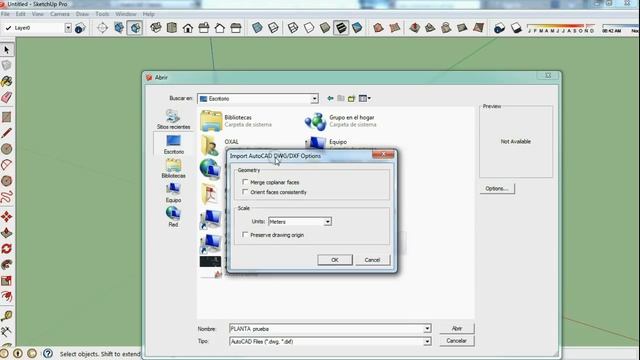The width and height of the screenshot is (640, 360).
Task: Click Cancelar in Abrir dialog
Action: [457, 340]
